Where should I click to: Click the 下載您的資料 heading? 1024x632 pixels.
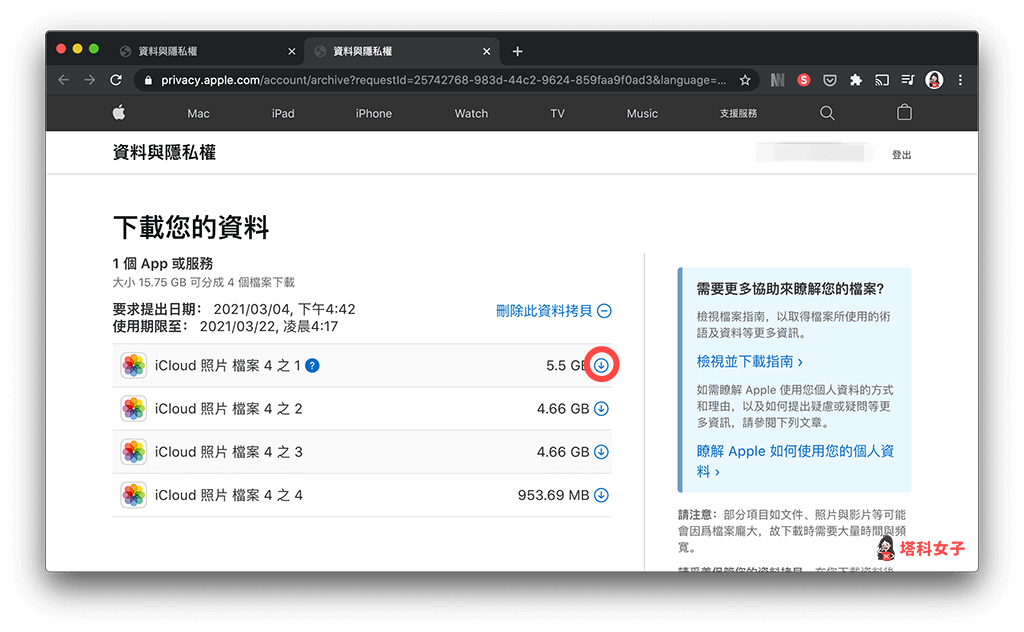(x=191, y=227)
